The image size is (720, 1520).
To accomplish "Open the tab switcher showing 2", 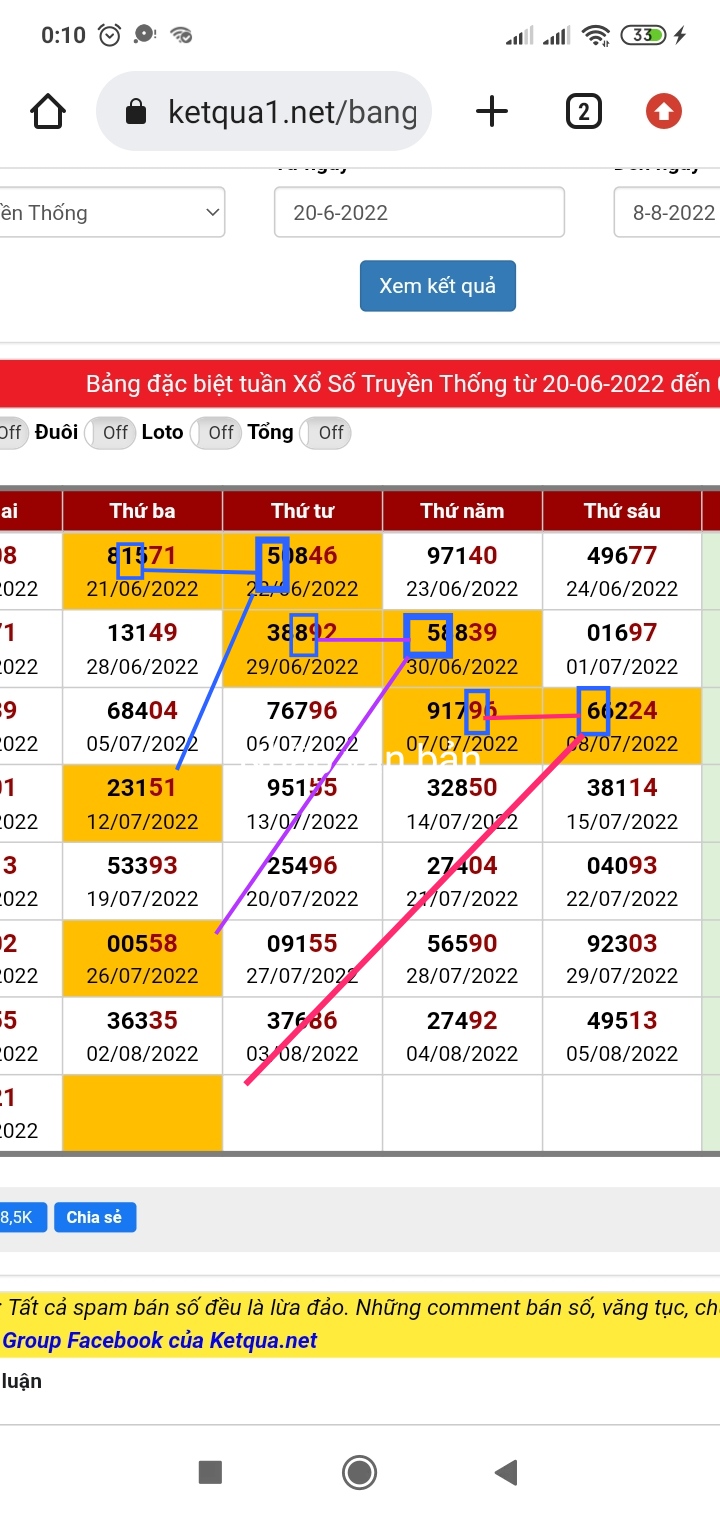I will (583, 112).
